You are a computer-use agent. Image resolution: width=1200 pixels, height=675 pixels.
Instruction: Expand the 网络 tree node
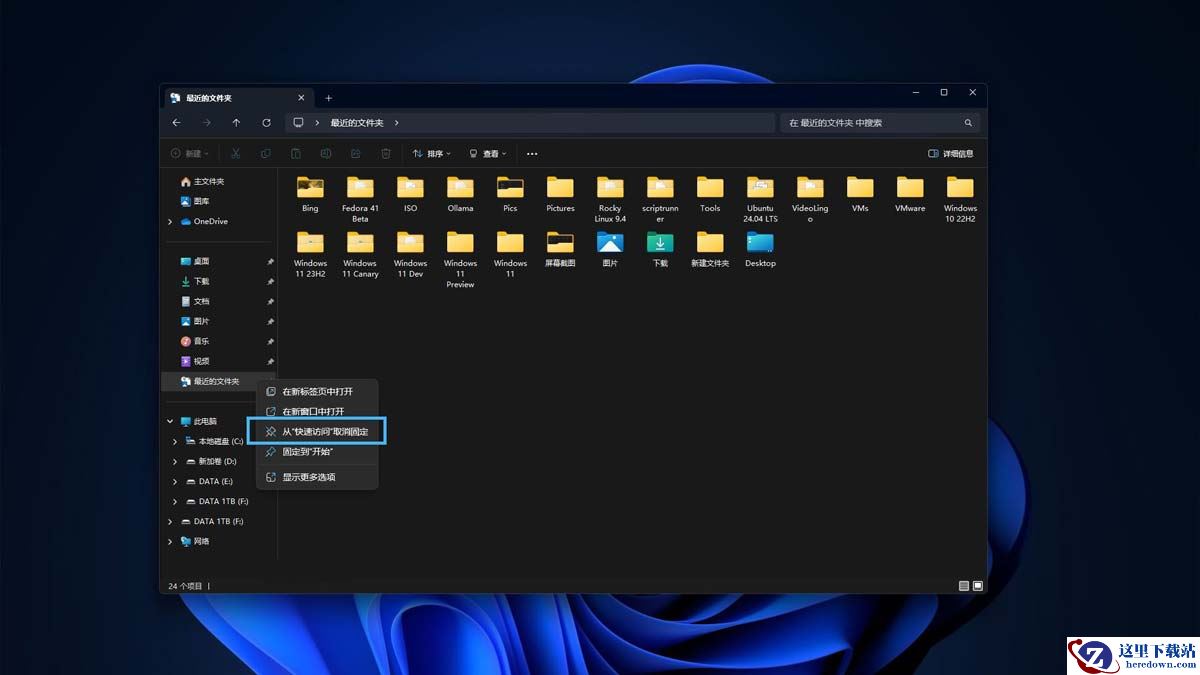(x=170, y=541)
